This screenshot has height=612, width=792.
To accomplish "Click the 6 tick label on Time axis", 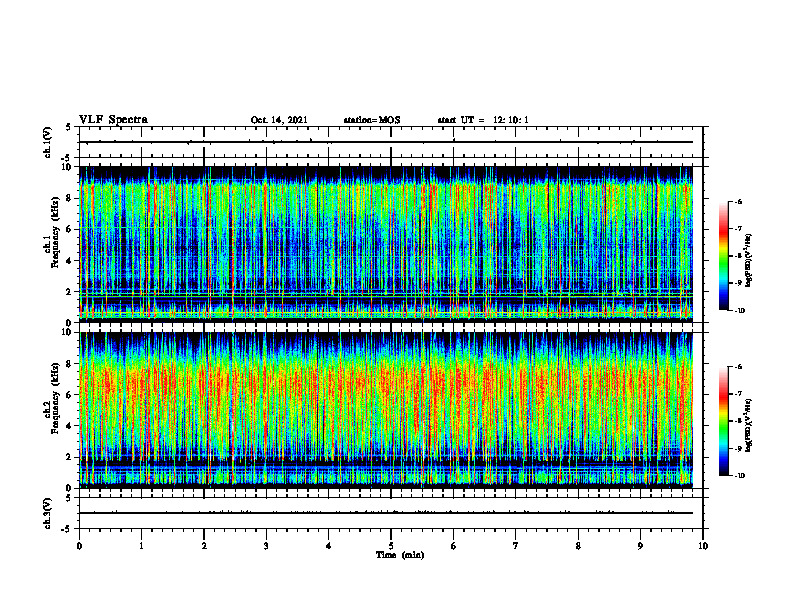I will pos(454,546).
